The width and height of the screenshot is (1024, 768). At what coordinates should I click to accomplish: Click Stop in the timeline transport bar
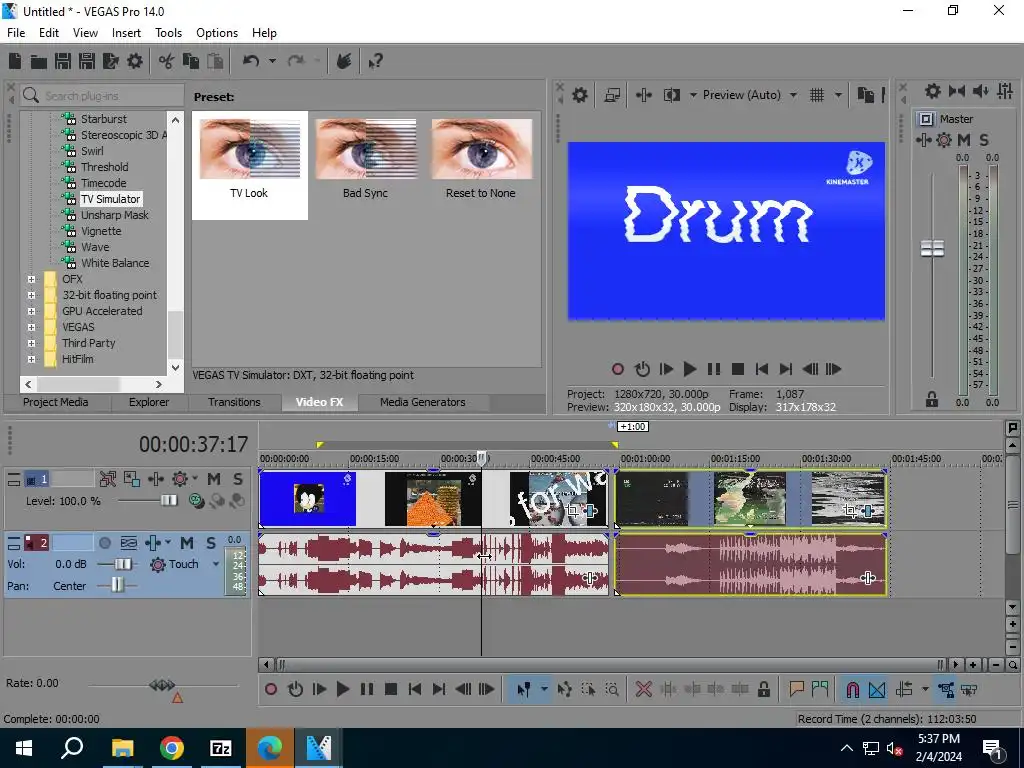pyautogui.click(x=391, y=689)
